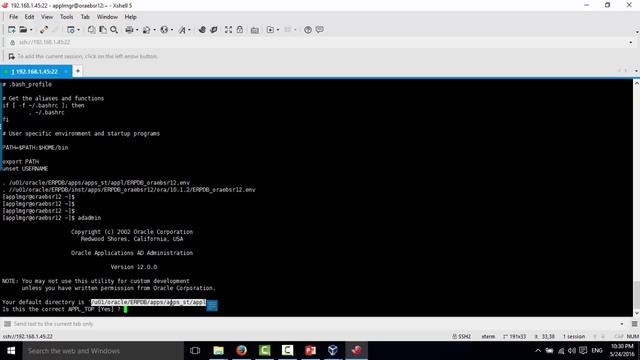
Task: Click the New session toolbar icon
Action: pos(11,30)
